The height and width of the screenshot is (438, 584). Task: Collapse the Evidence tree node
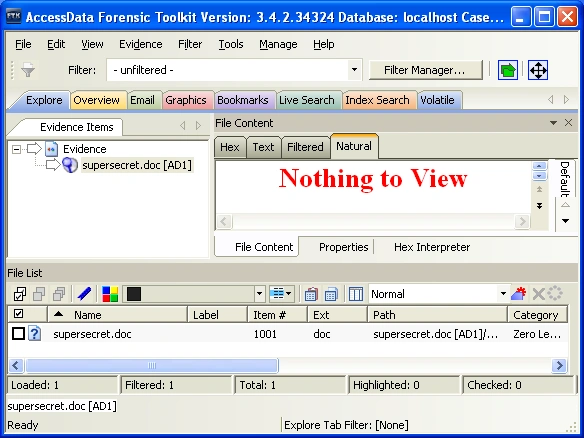16,149
